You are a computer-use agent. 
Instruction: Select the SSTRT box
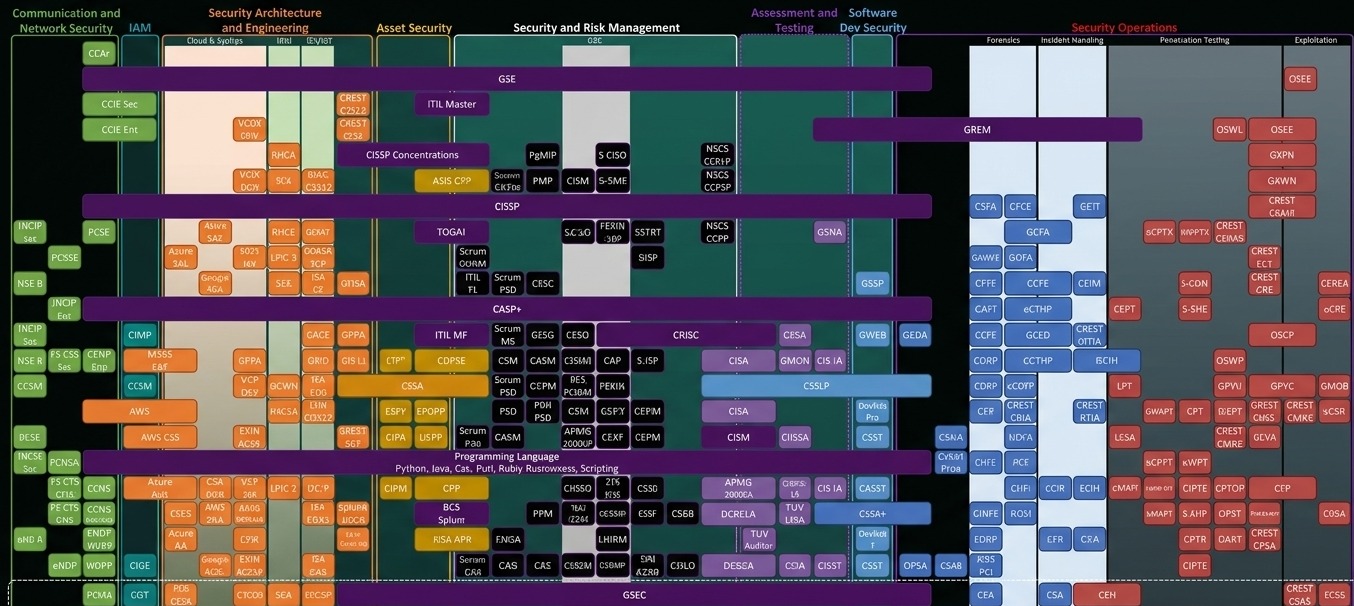coord(648,232)
